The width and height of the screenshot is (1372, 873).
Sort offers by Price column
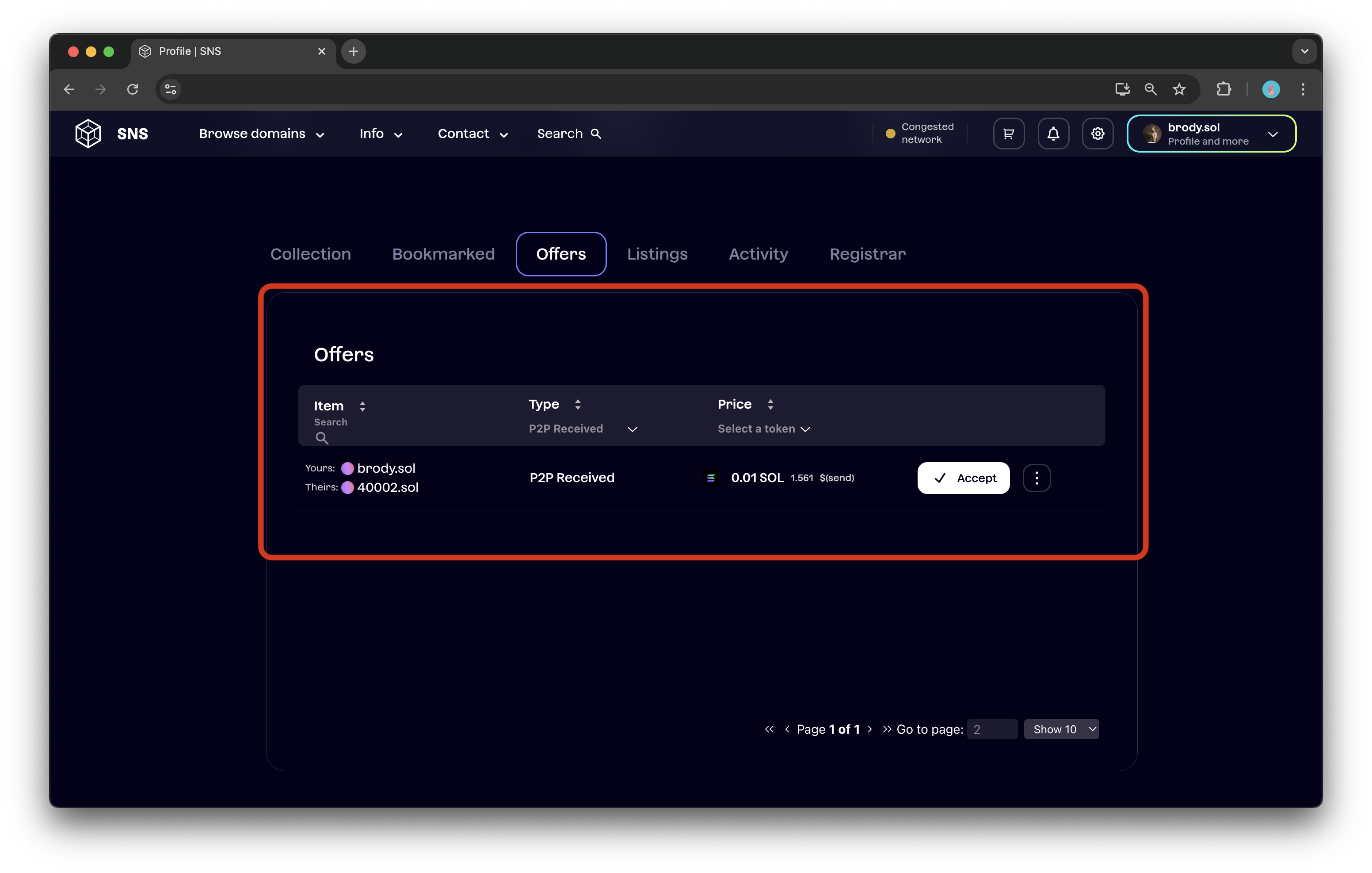click(770, 404)
